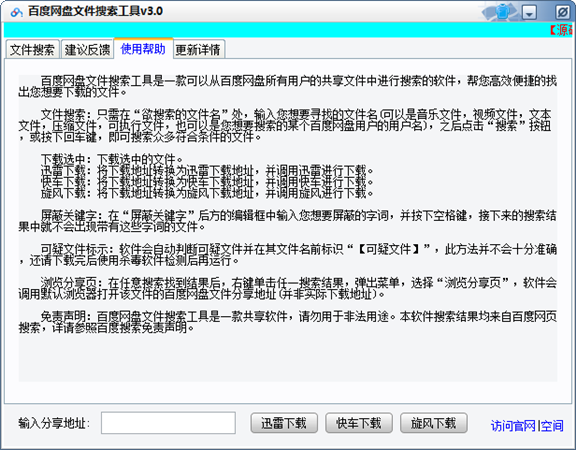Image resolution: width=576 pixels, height=450 pixels.
Task: Click the minimize dropdown arrow icon
Action: click(529, 13)
